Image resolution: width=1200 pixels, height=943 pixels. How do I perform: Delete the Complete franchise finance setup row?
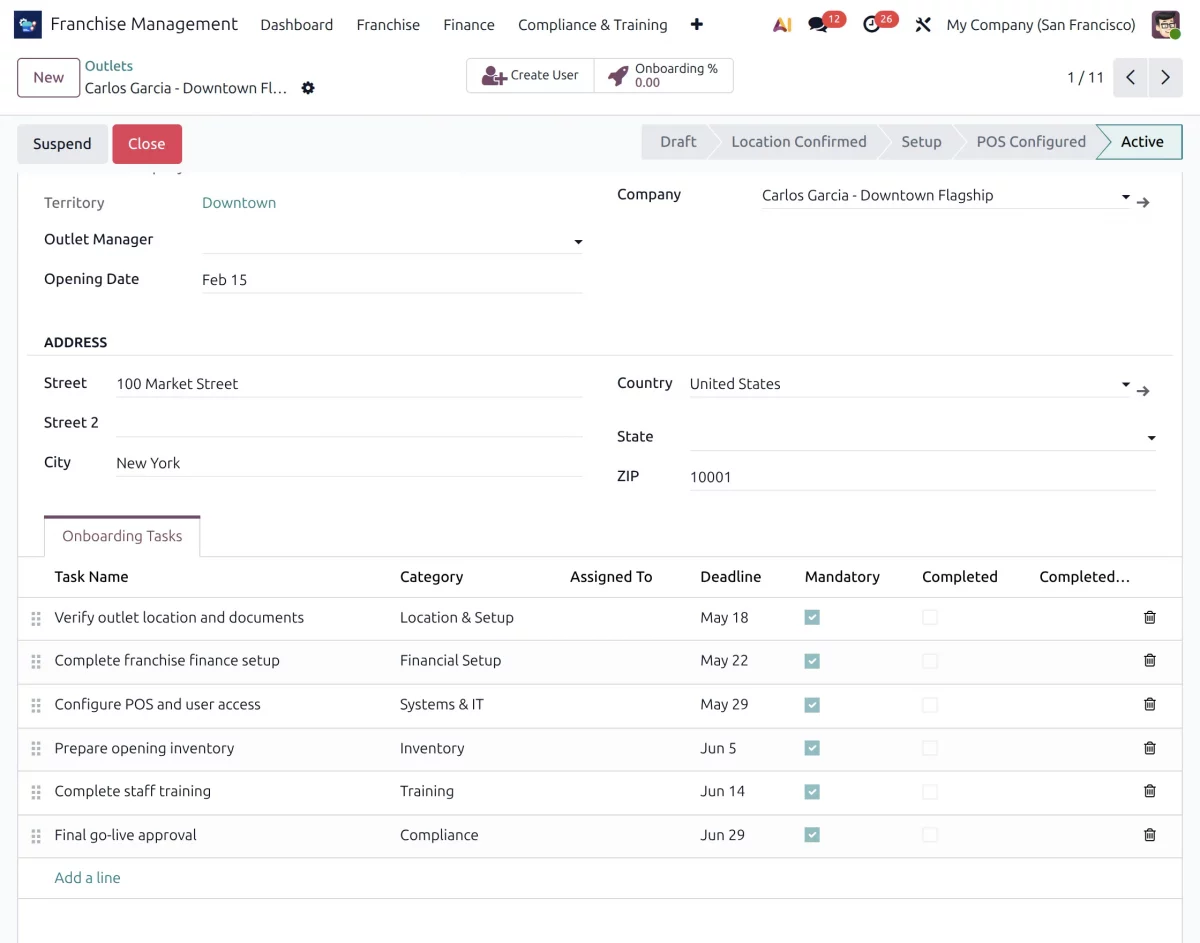(x=1150, y=661)
